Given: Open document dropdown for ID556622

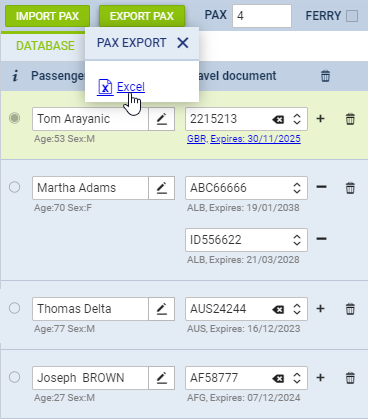Looking at the screenshot, I should click(297, 240).
